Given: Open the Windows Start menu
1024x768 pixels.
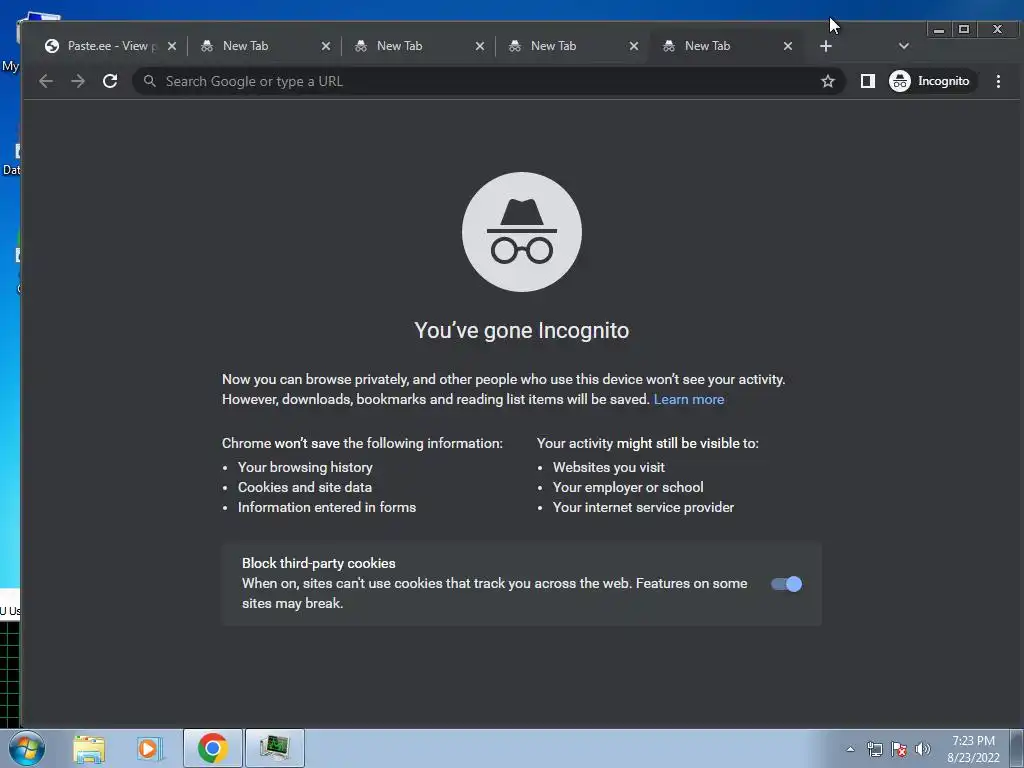Looking at the screenshot, I should pos(27,748).
